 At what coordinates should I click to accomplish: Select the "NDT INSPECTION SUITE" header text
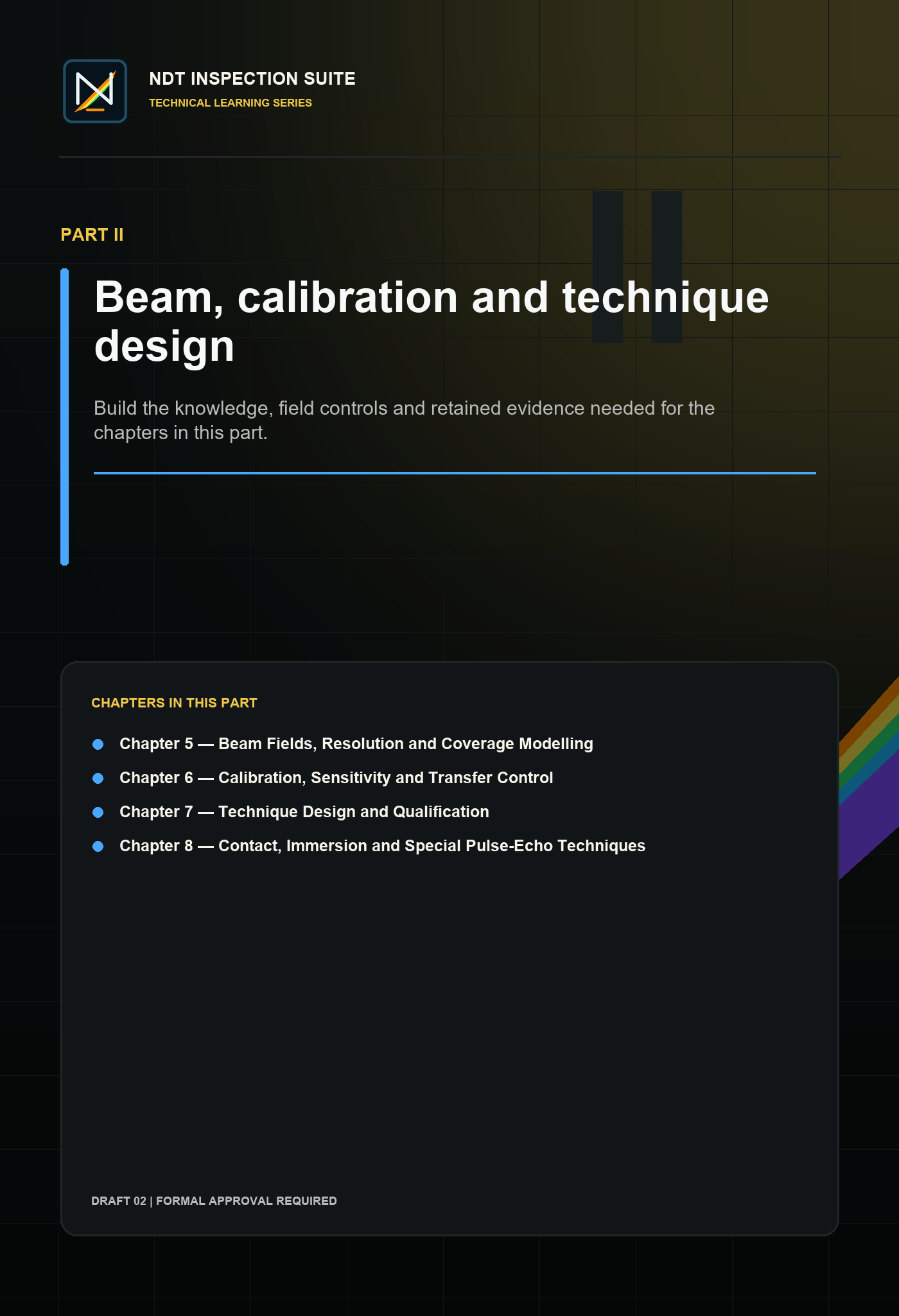[252, 79]
